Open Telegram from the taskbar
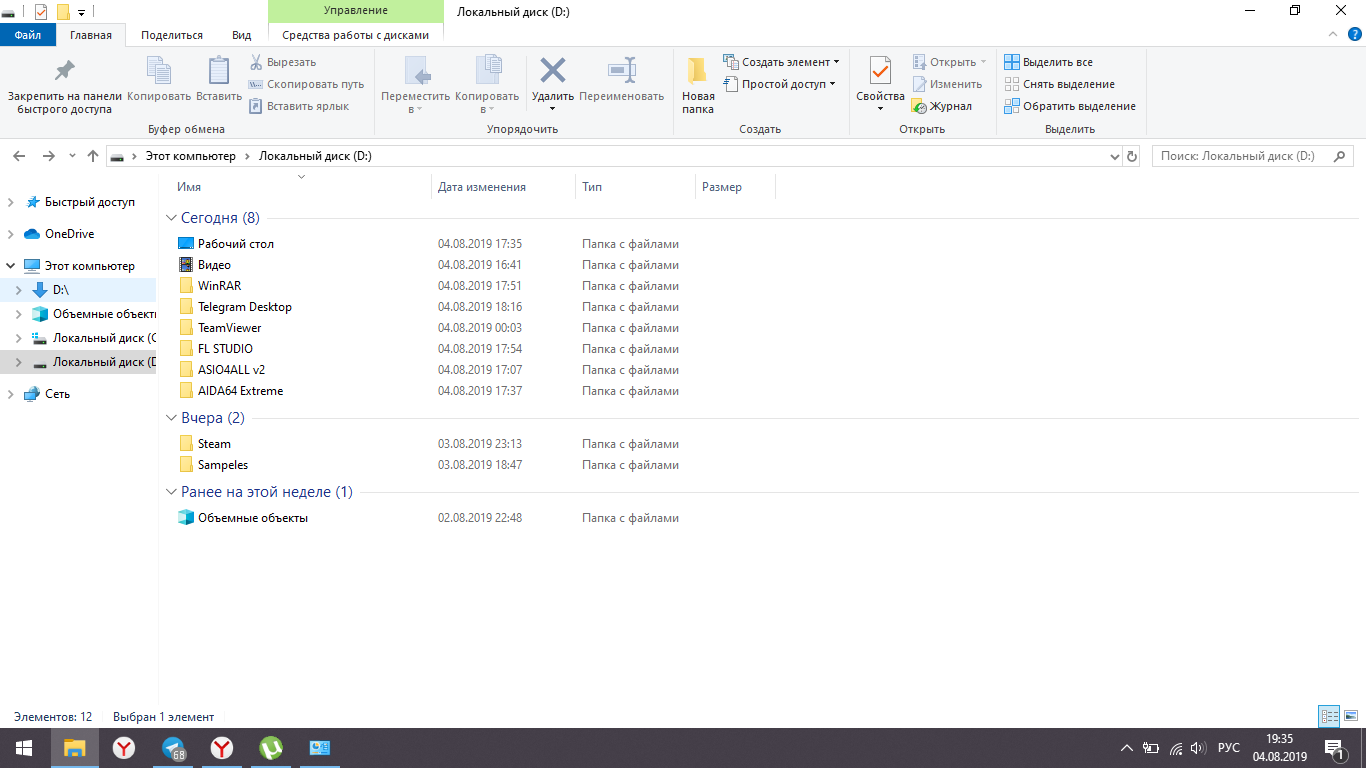 (173, 747)
